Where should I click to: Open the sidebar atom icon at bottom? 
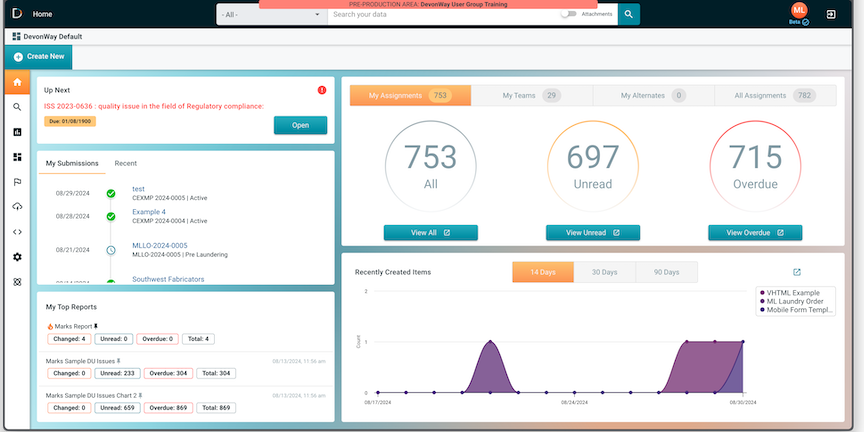(17, 282)
